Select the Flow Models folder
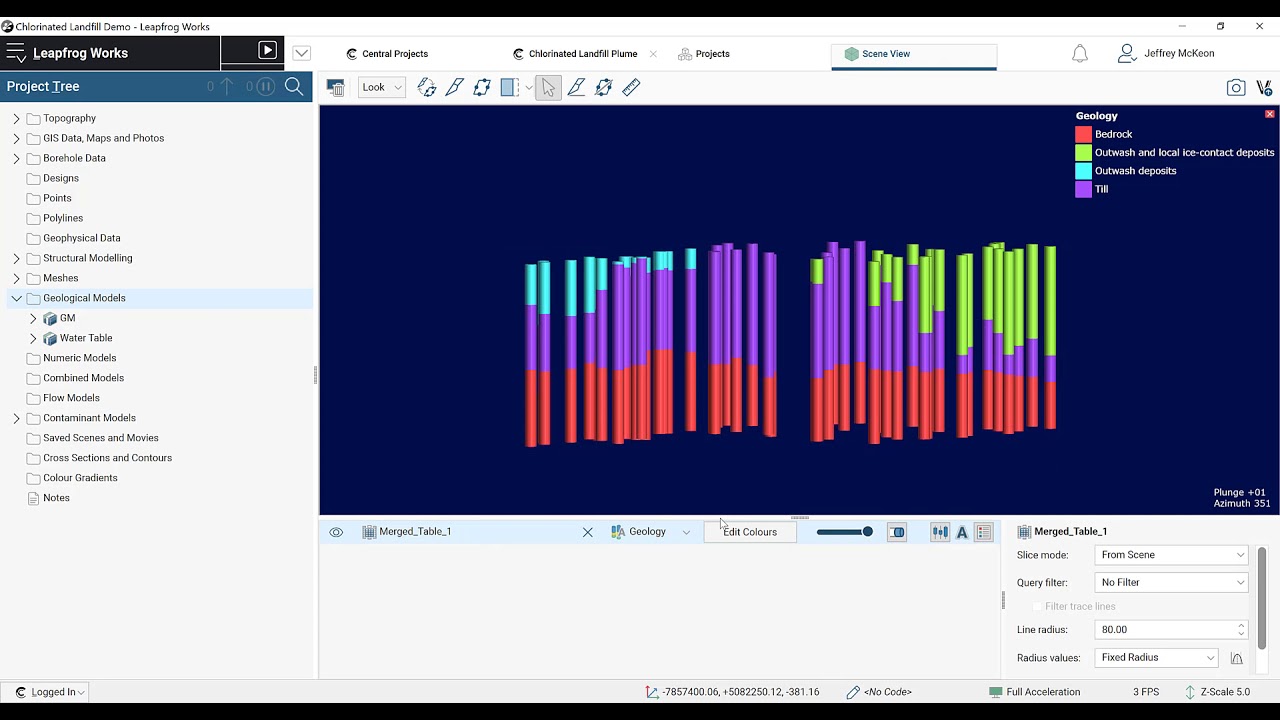Viewport: 1280px width, 720px height. pyautogui.click(x=71, y=398)
